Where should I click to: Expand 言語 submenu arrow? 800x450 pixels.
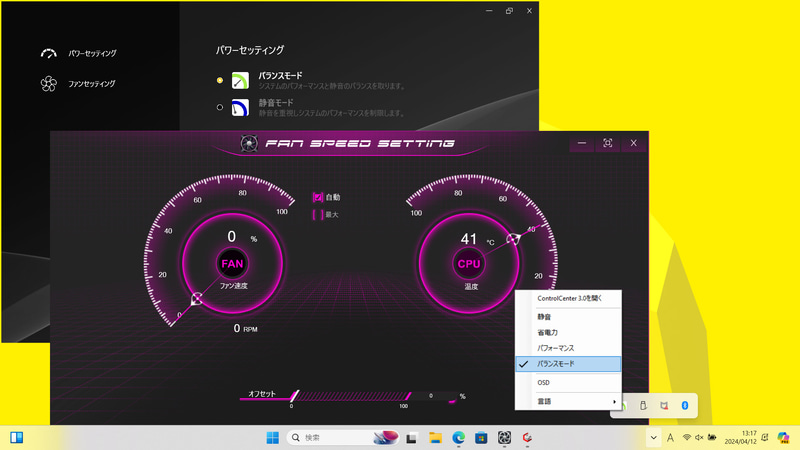point(614,402)
